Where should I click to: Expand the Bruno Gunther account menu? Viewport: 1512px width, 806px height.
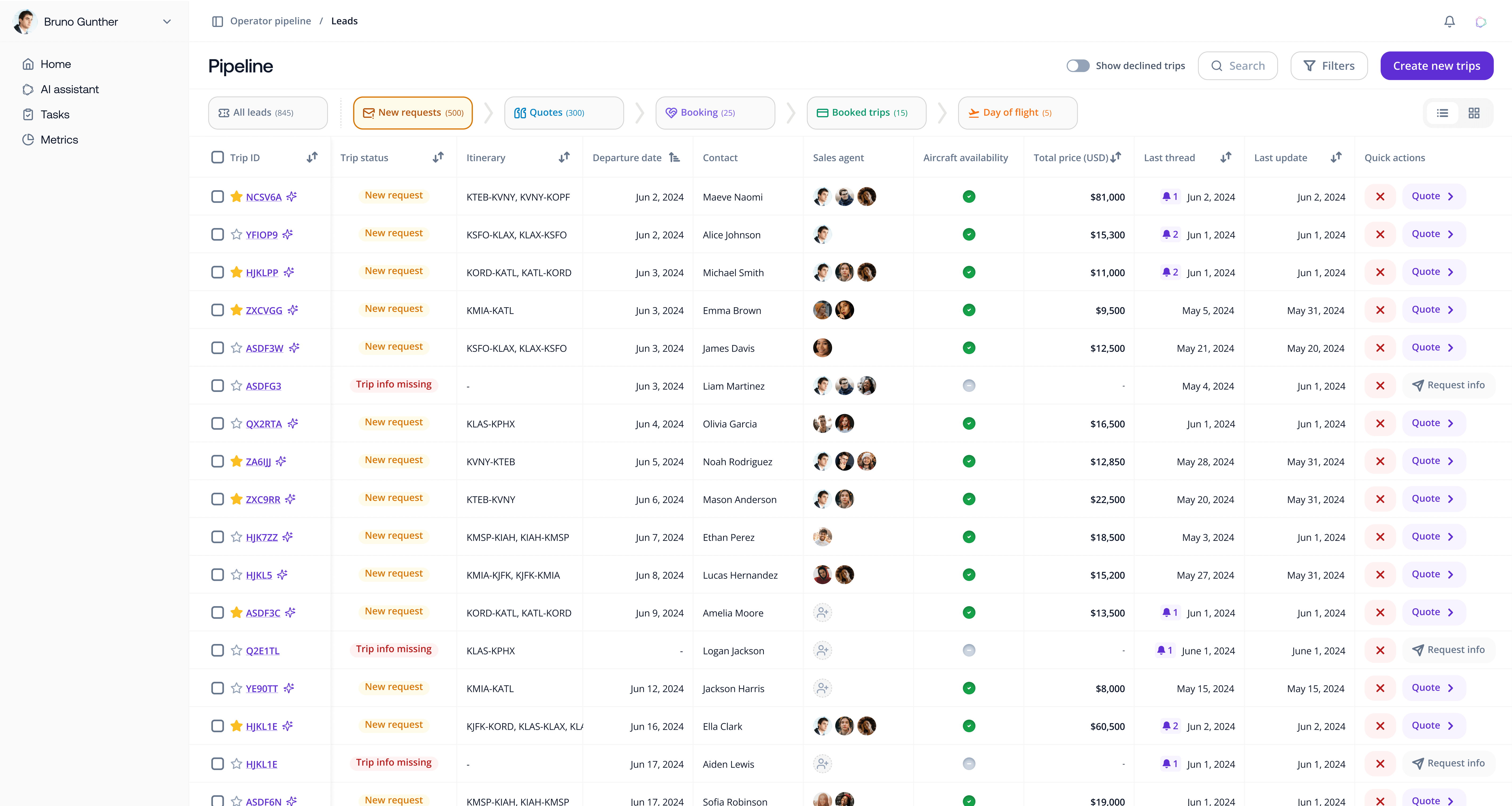click(167, 22)
